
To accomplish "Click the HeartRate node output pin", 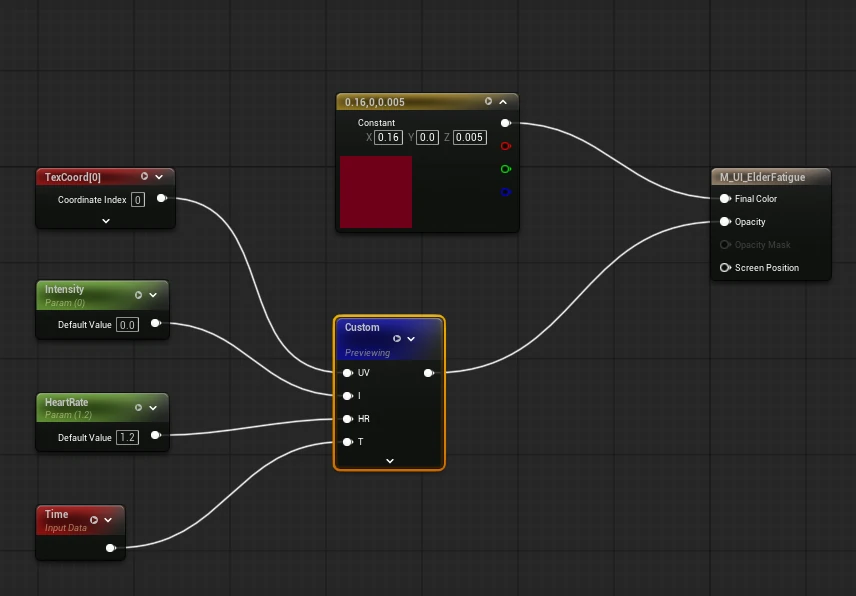I will [156, 435].
